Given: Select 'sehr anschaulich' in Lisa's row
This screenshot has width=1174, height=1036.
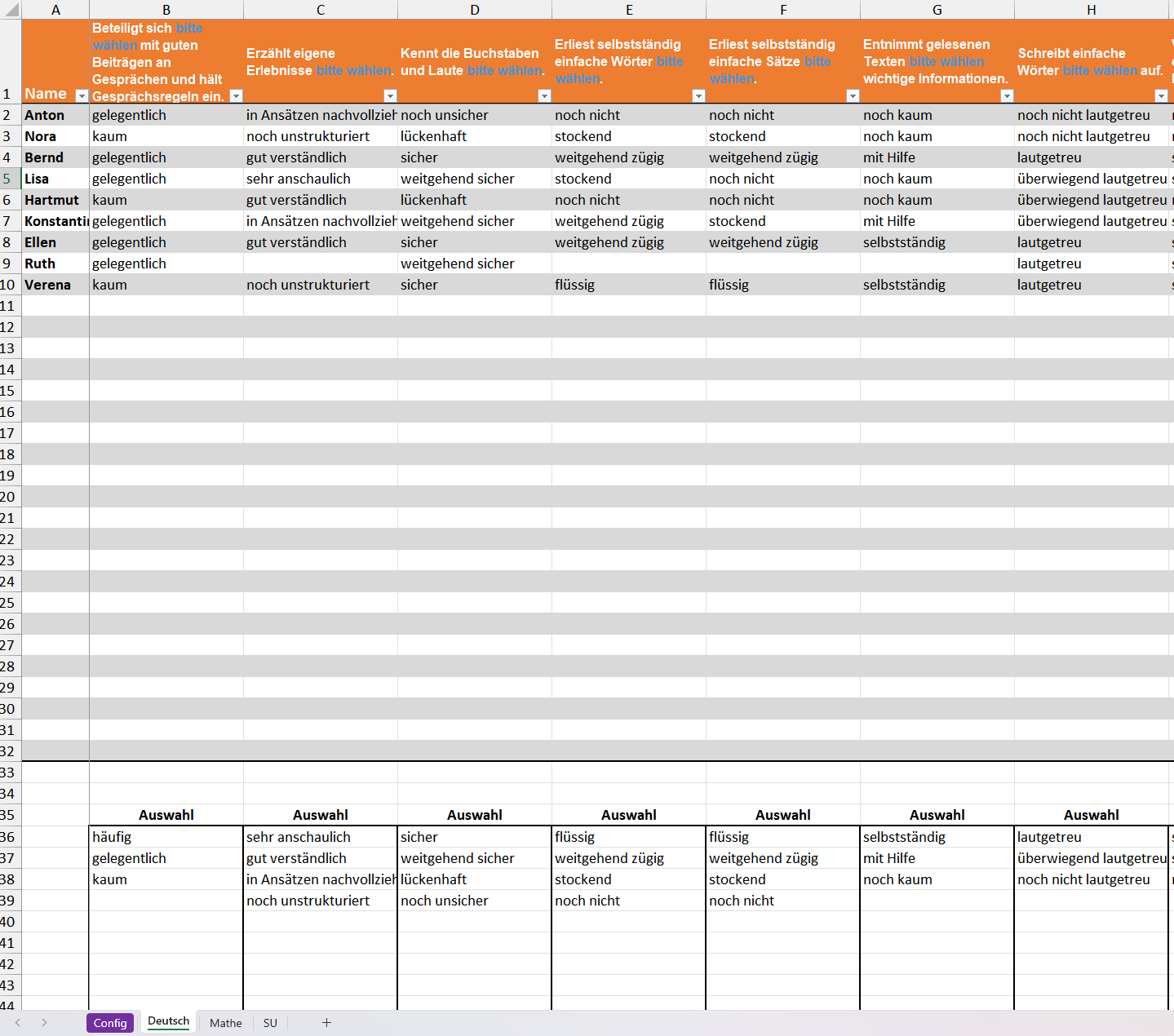Looking at the screenshot, I should click(321, 179).
